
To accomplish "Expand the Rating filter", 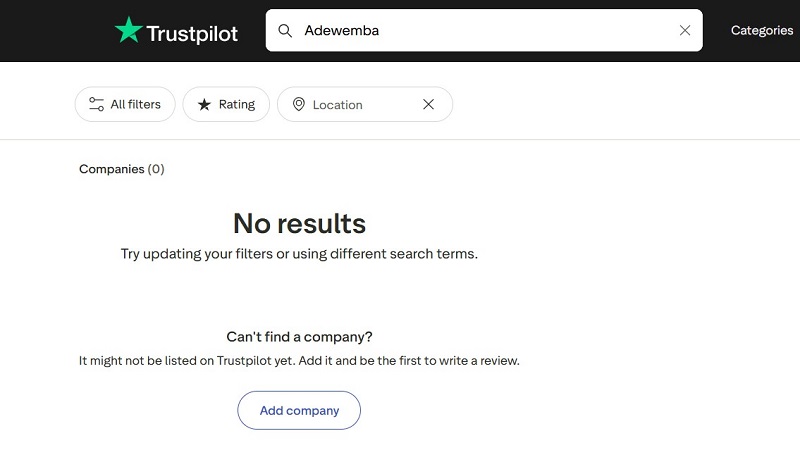I will click(x=226, y=104).
